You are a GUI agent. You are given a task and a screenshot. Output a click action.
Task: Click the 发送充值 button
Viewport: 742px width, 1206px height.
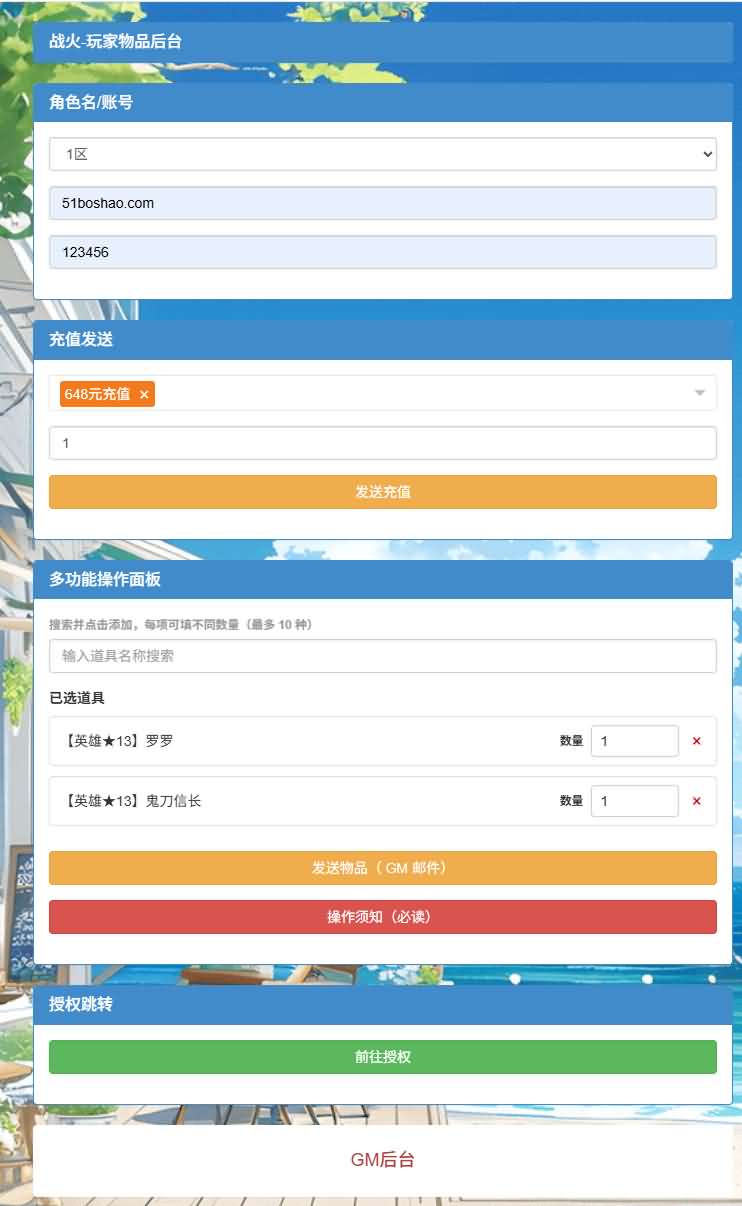[x=383, y=492]
